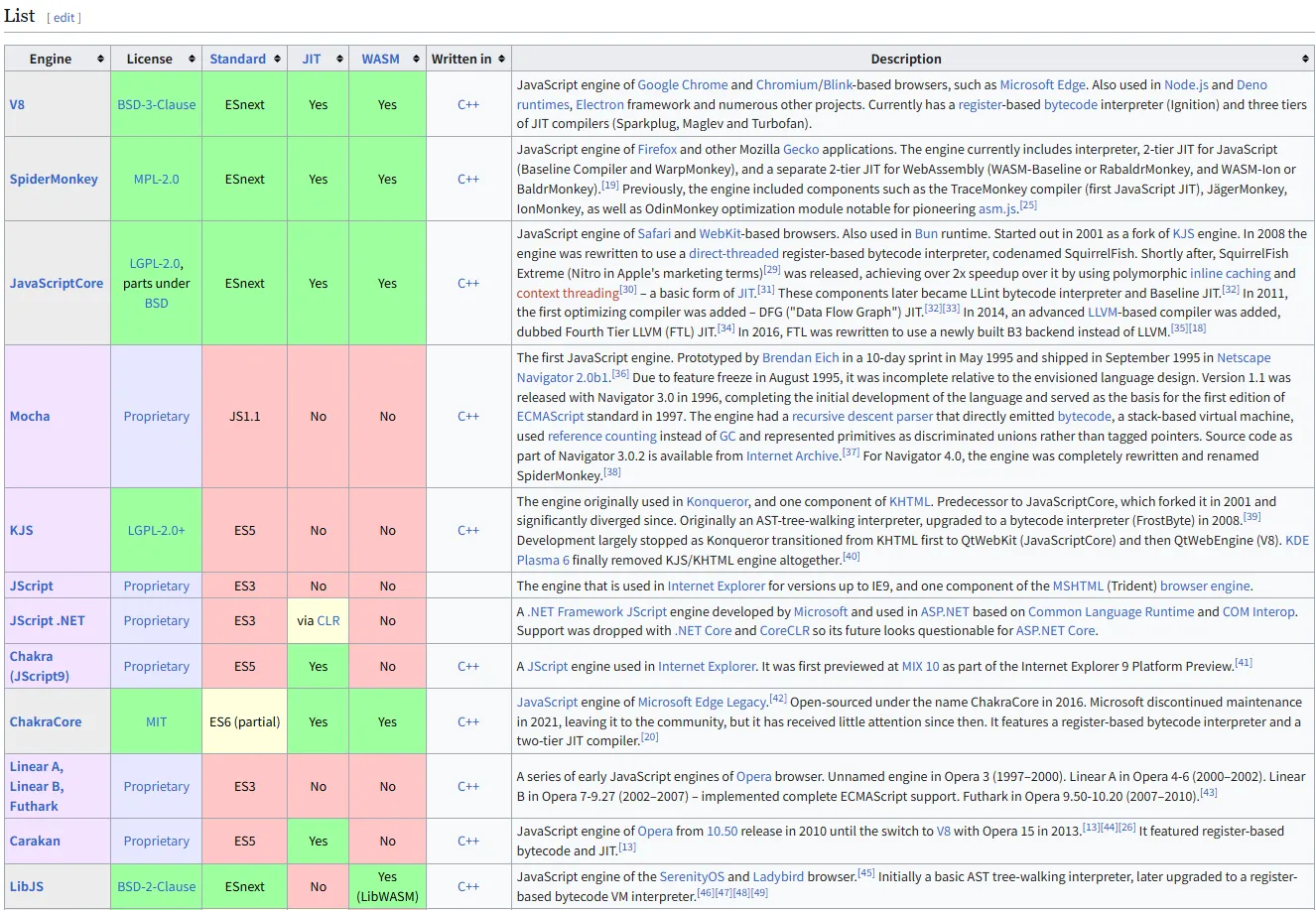Image resolution: width=1316 pixels, height=910 pixels.
Task: Click the BSD-3-Clause license link
Action: (156, 104)
